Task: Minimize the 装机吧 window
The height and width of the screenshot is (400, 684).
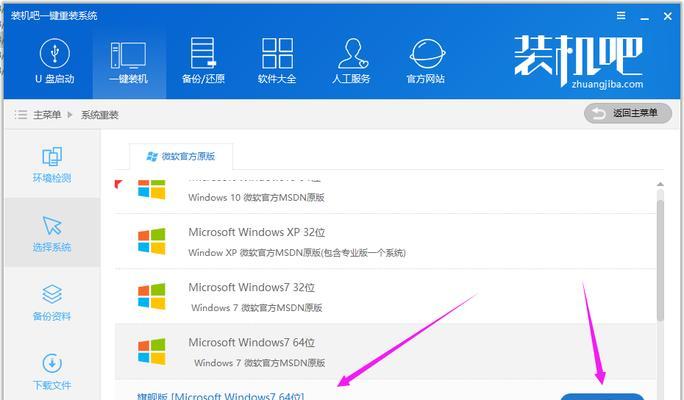Action: tap(644, 17)
